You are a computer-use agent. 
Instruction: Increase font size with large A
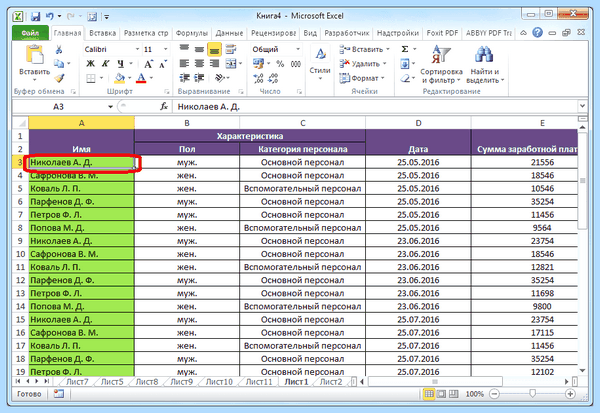point(148,64)
